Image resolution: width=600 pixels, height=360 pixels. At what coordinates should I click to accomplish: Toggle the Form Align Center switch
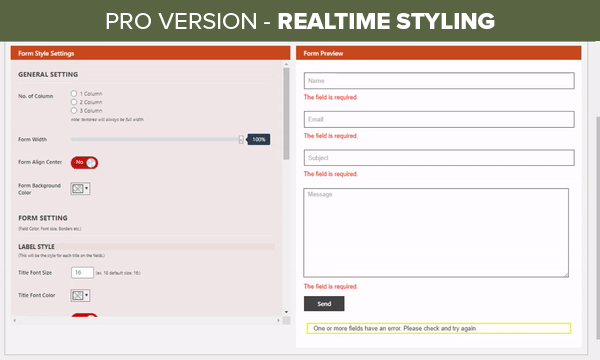pos(84,163)
